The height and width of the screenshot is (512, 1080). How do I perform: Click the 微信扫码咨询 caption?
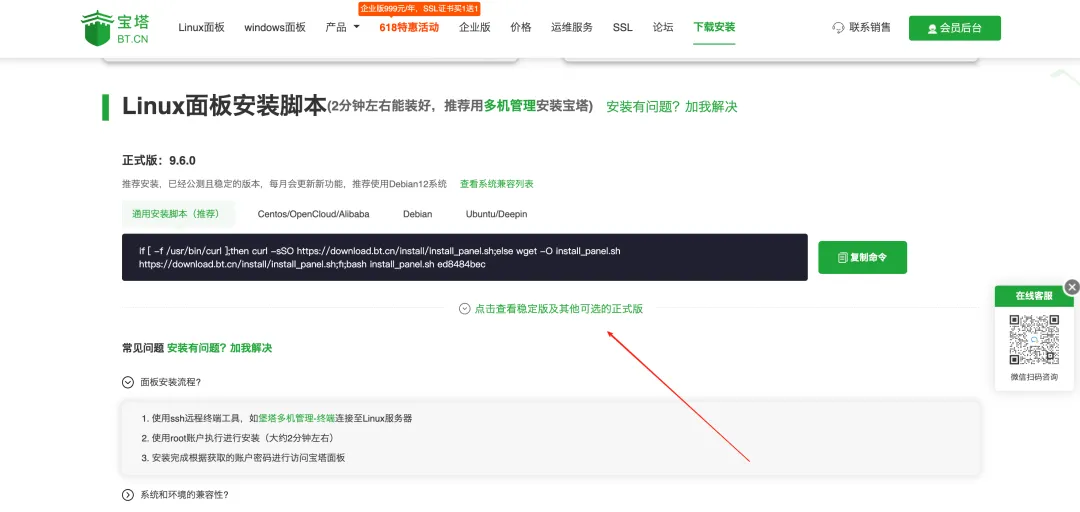pyautogui.click(x=1034, y=377)
